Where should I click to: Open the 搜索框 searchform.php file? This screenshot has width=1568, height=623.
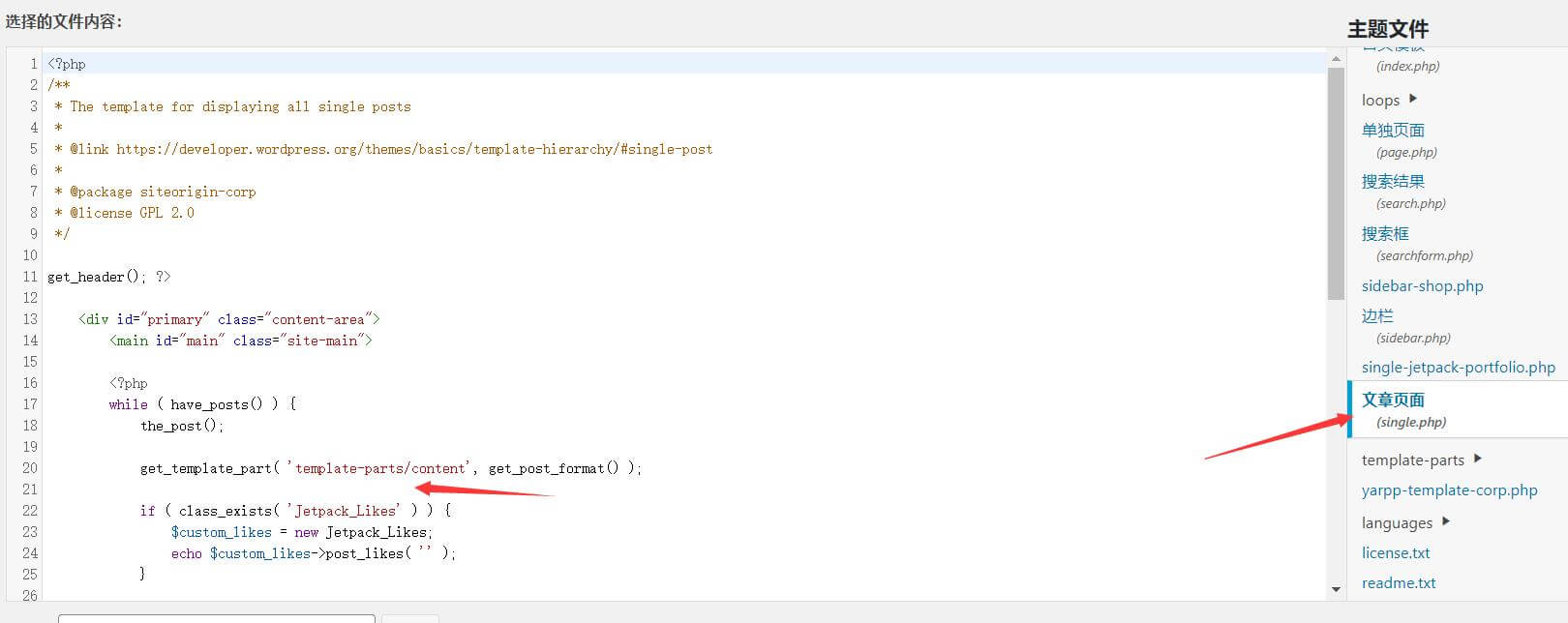coord(1385,234)
